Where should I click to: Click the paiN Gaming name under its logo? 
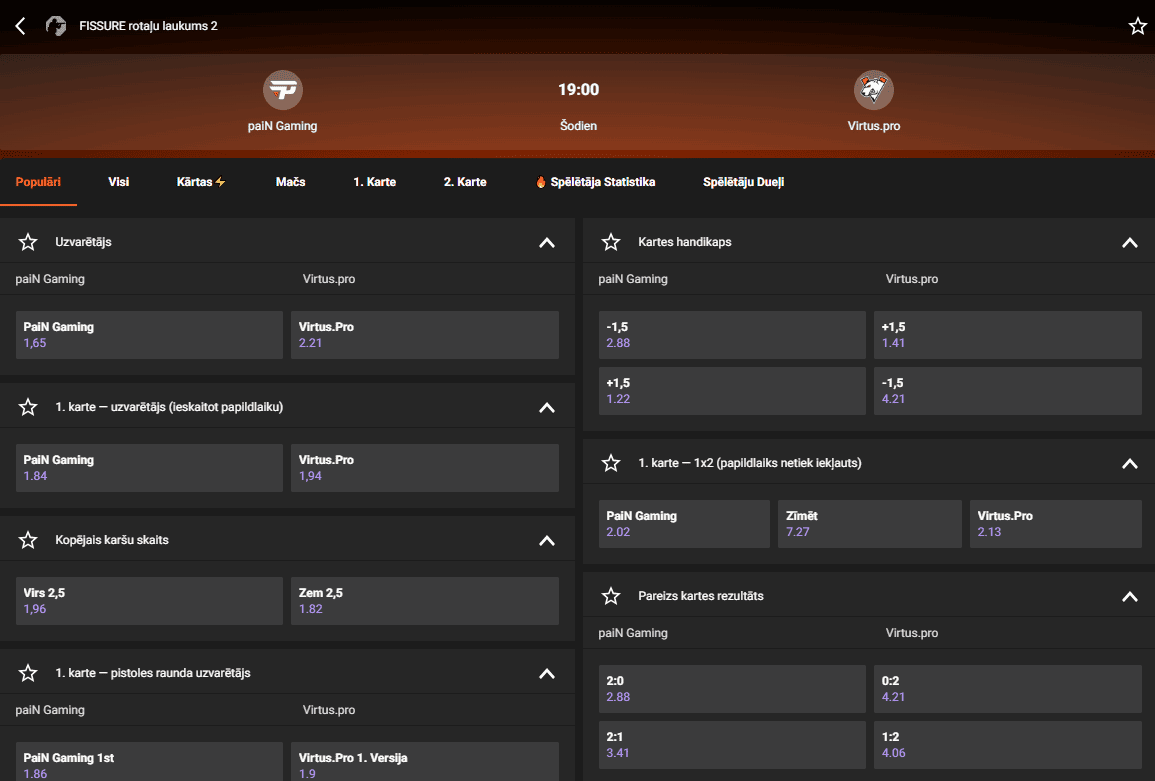click(x=283, y=126)
